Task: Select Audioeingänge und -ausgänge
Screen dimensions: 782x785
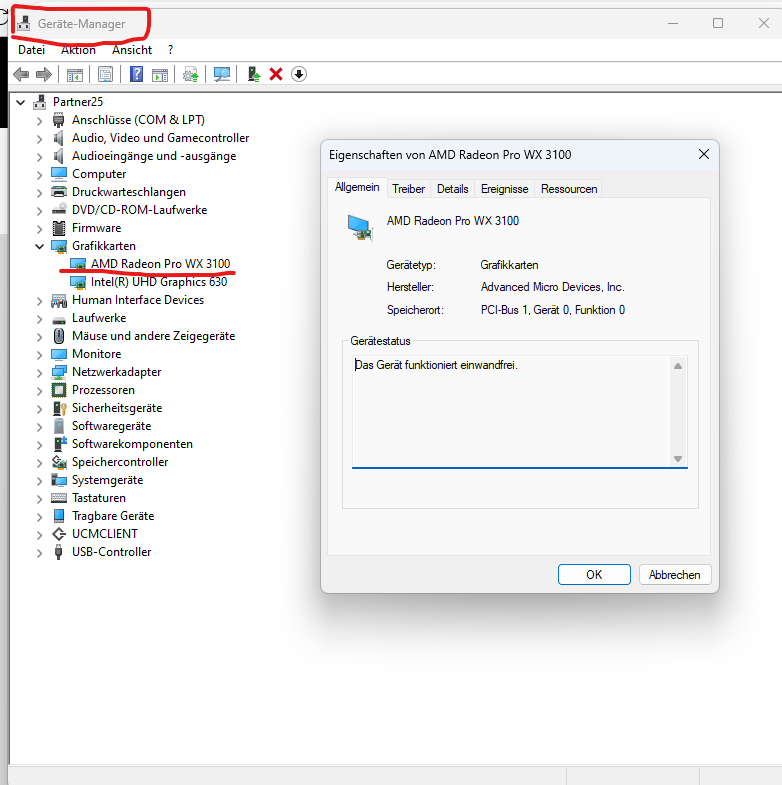Action: pos(154,156)
